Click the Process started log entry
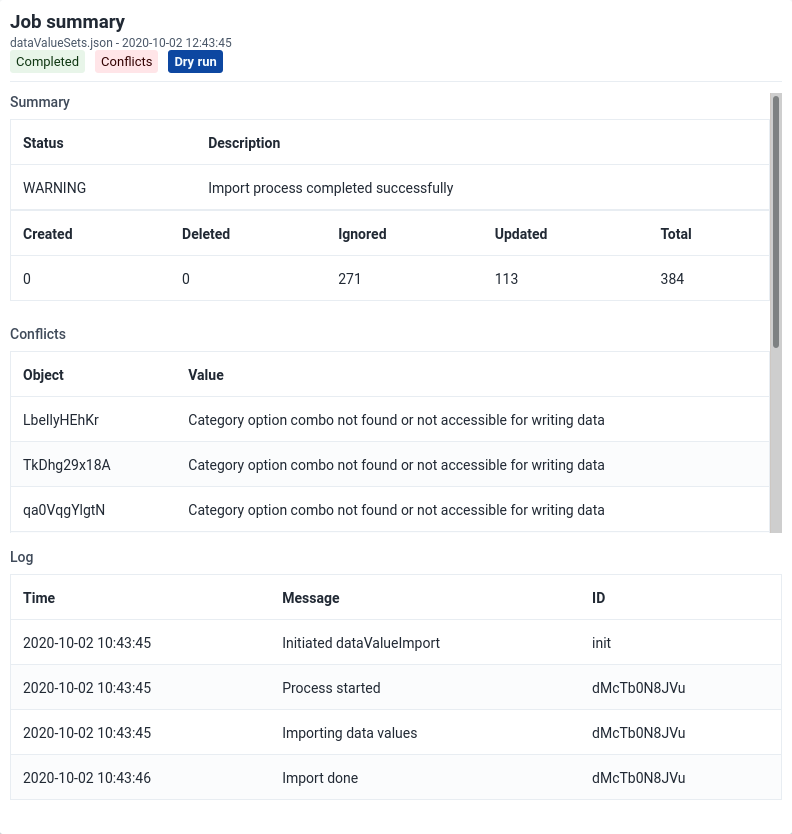The image size is (792, 834). click(x=331, y=688)
